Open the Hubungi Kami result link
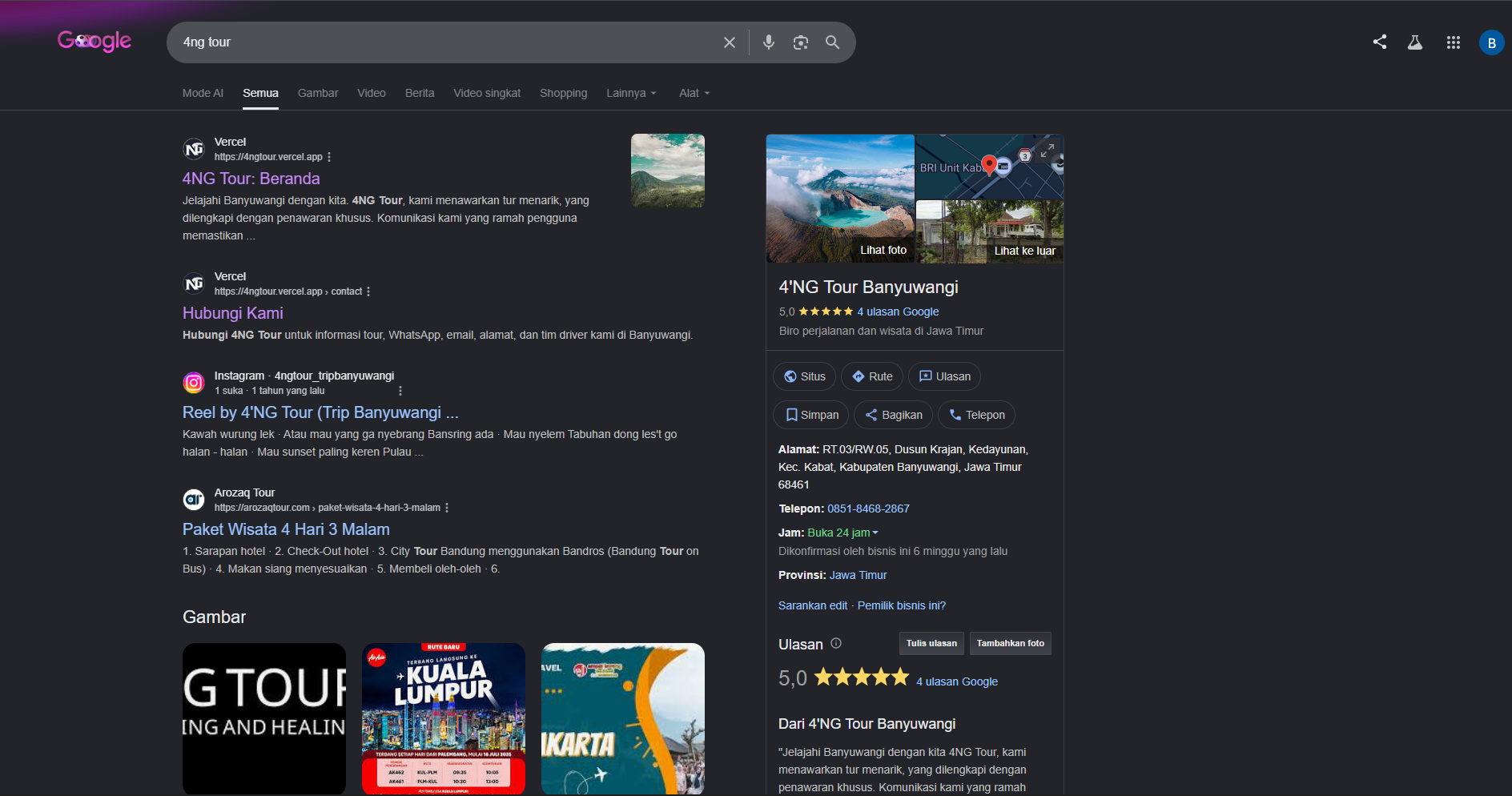 pos(233,313)
